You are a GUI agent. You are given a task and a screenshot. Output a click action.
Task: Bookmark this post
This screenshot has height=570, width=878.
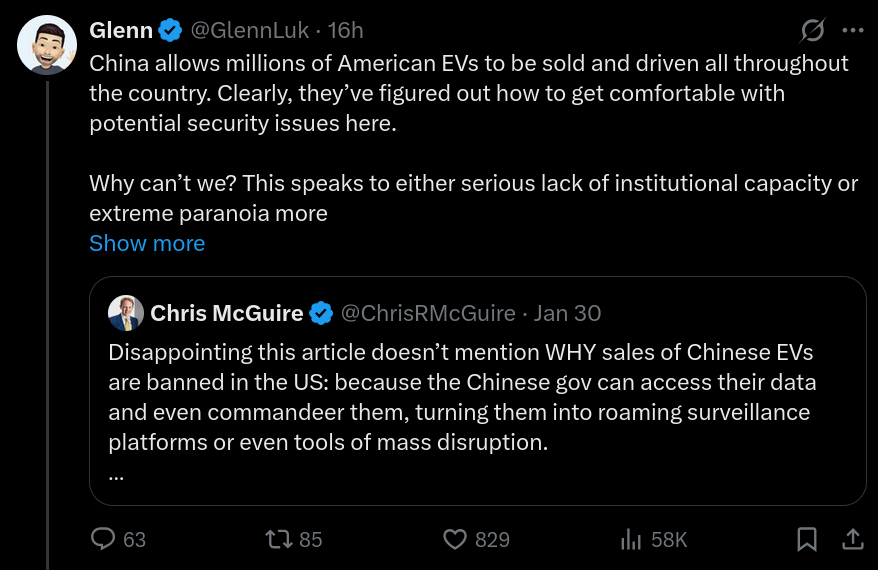806,539
